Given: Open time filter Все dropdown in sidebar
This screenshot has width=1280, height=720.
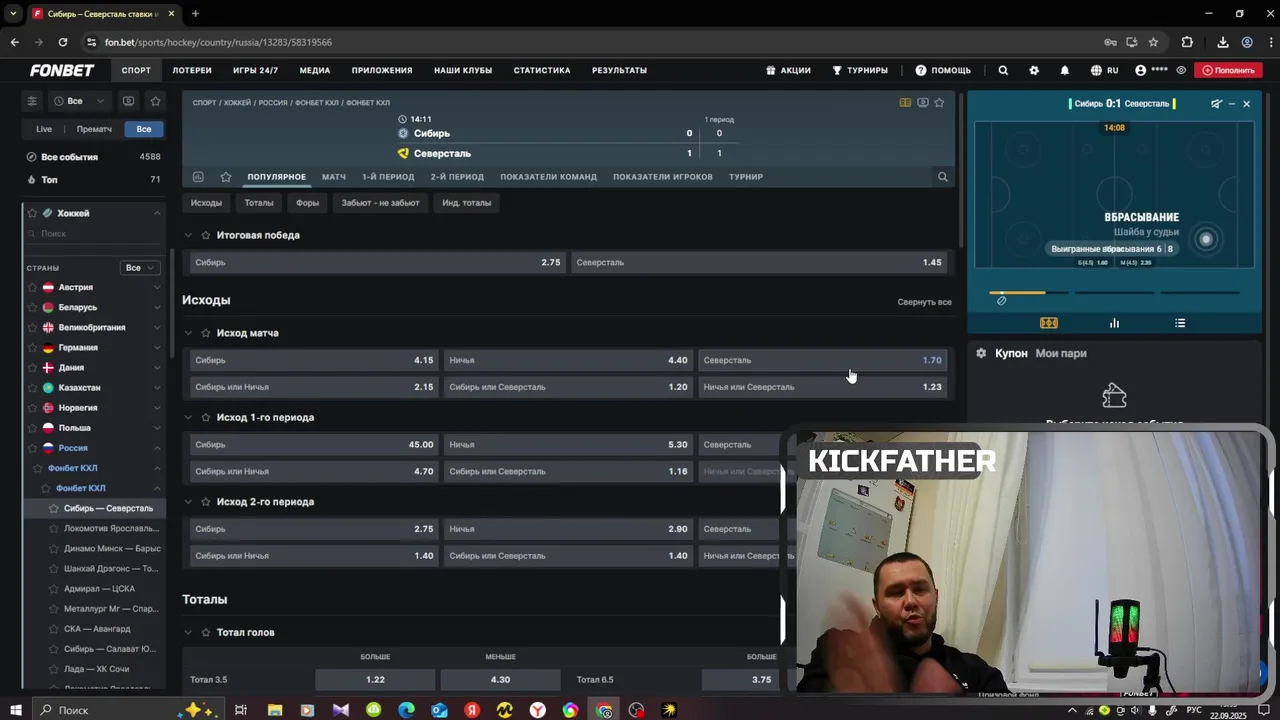Looking at the screenshot, I should [79, 101].
